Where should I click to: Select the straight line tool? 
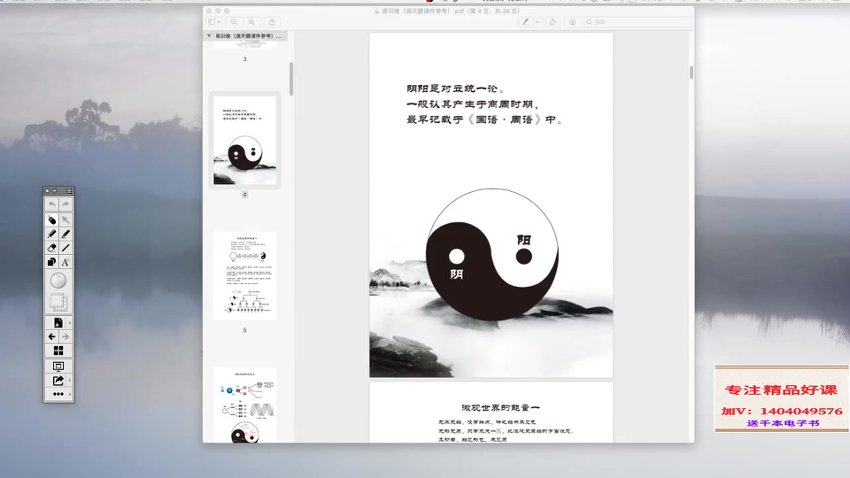click(x=66, y=248)
